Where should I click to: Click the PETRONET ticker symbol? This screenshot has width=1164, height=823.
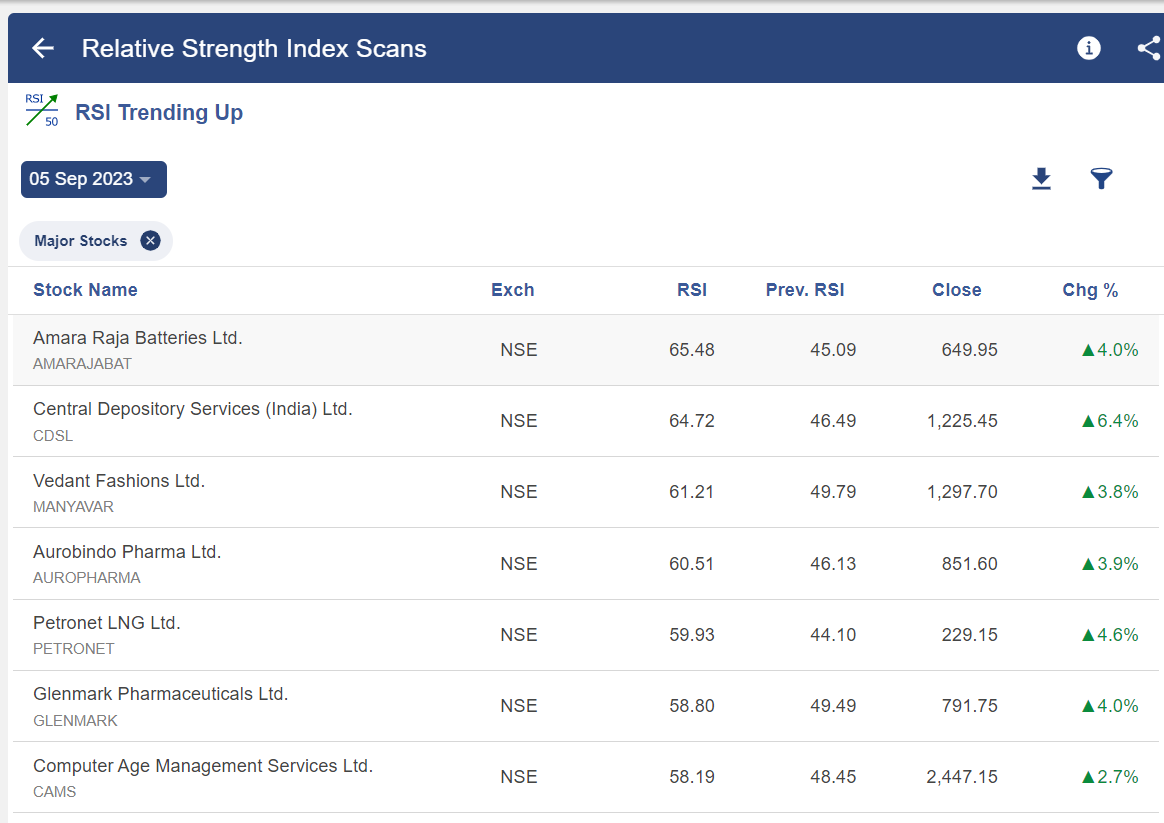[73, 649]
